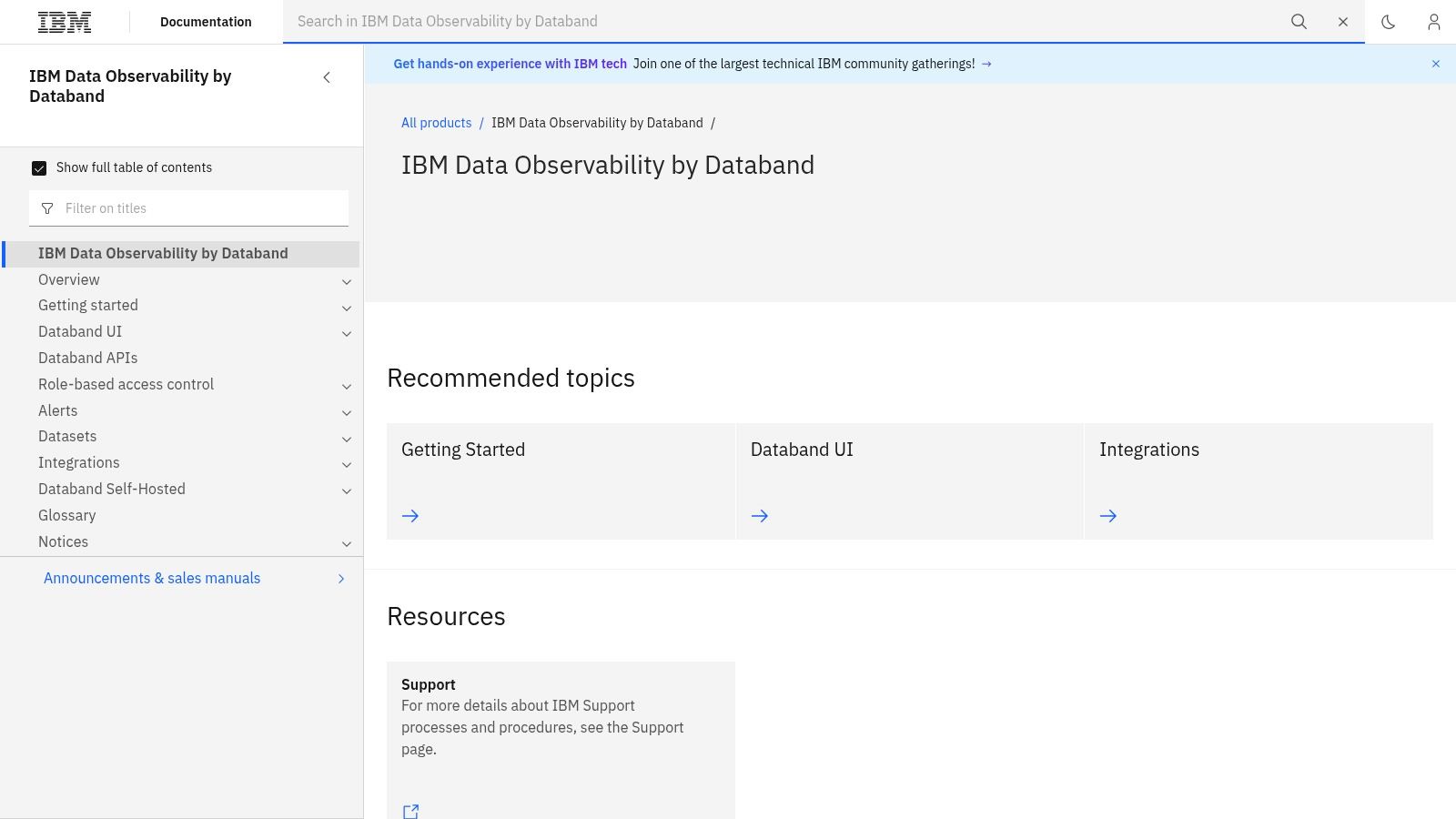Expand the Notices section chevron

tap(347, 543)
